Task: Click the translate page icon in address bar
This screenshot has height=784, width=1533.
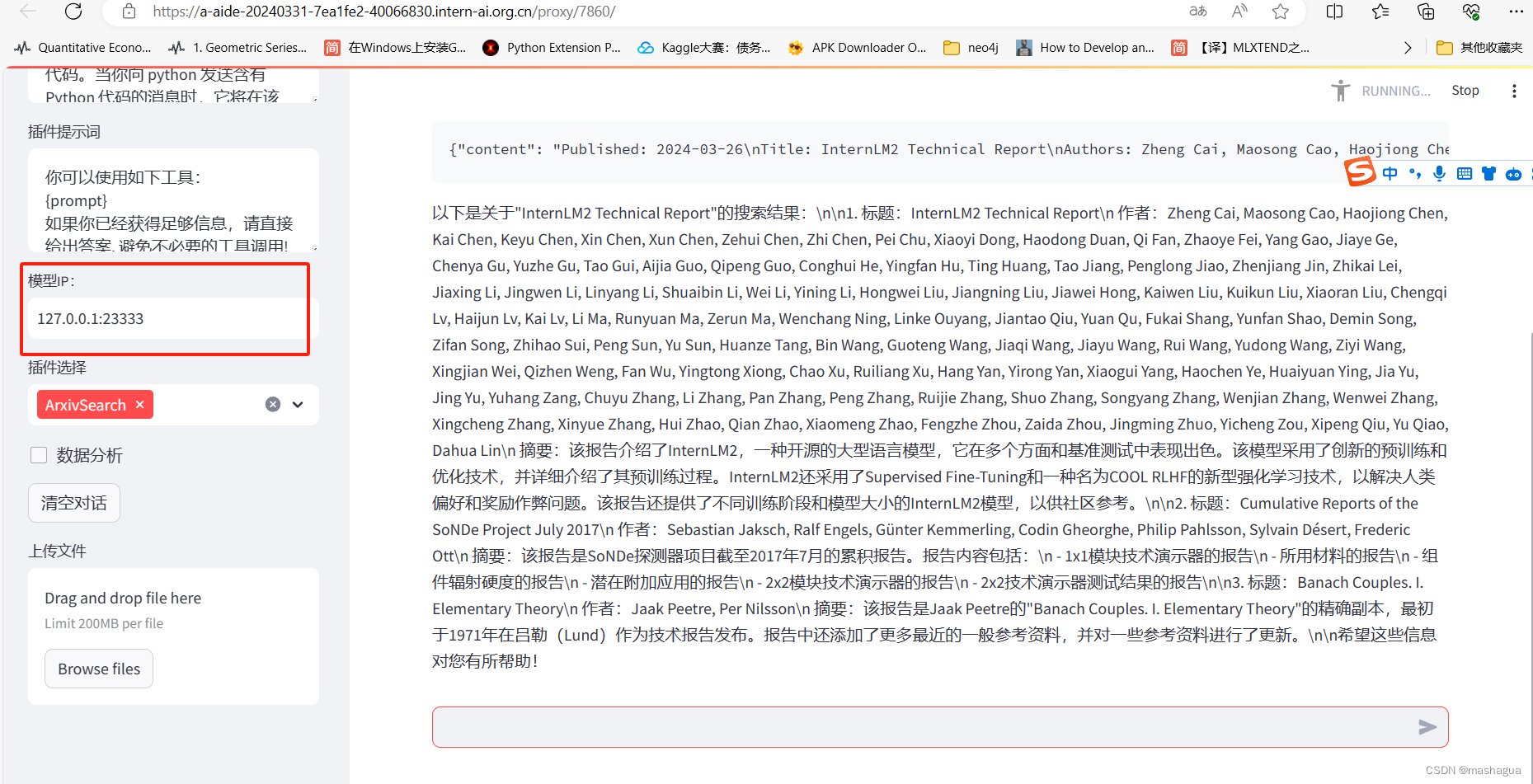Action: coord(1198,12)
